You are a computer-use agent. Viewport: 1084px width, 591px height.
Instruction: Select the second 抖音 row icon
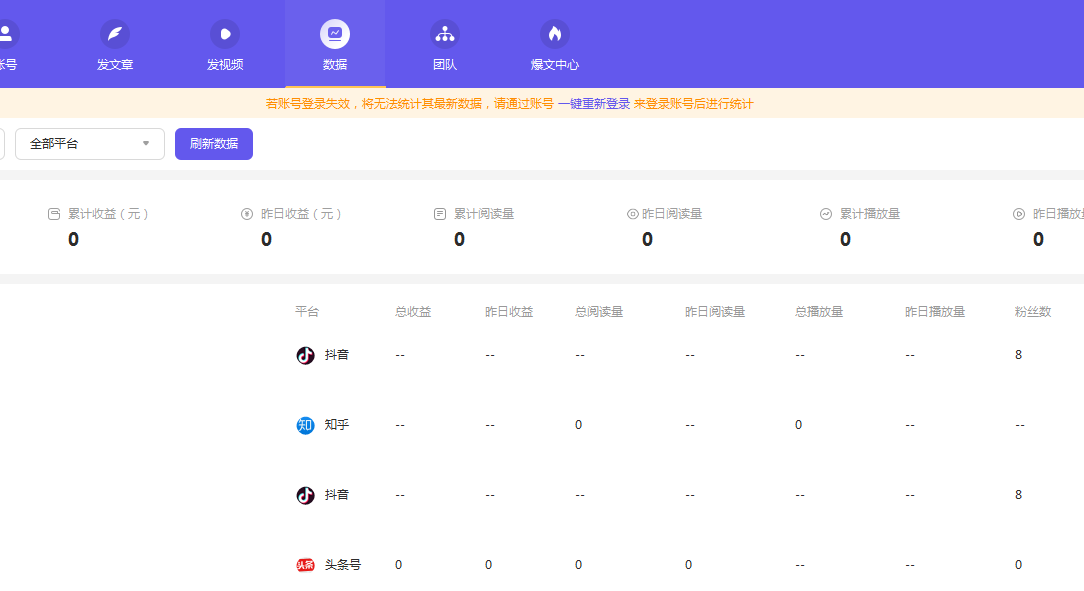pos(306,495)
